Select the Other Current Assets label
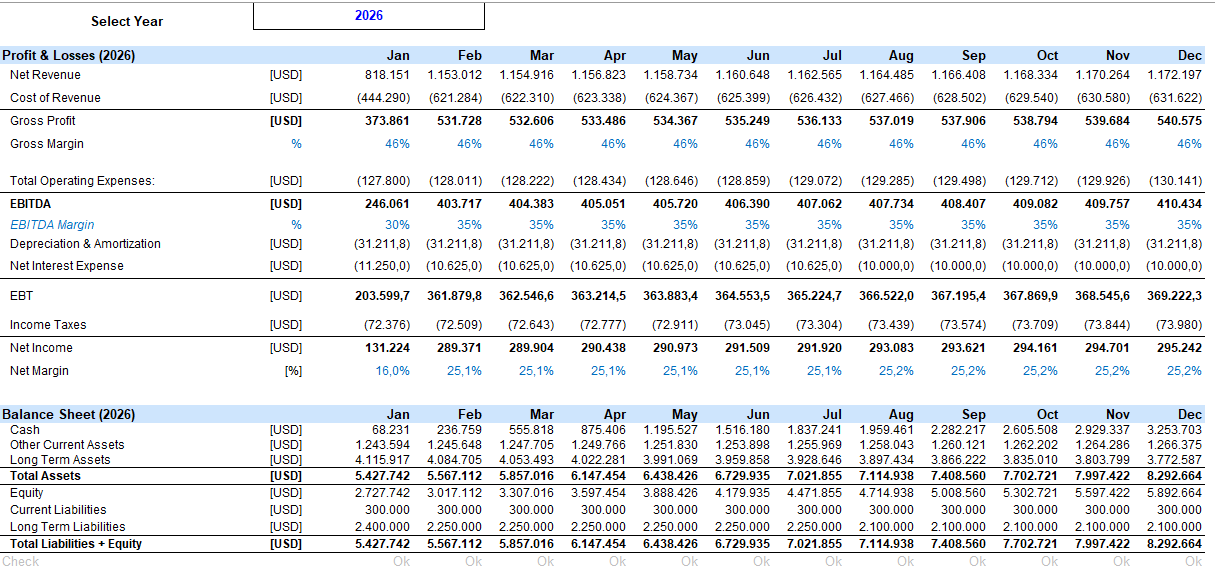This screenshot has width=1215, height=574. tap(67, 445)
